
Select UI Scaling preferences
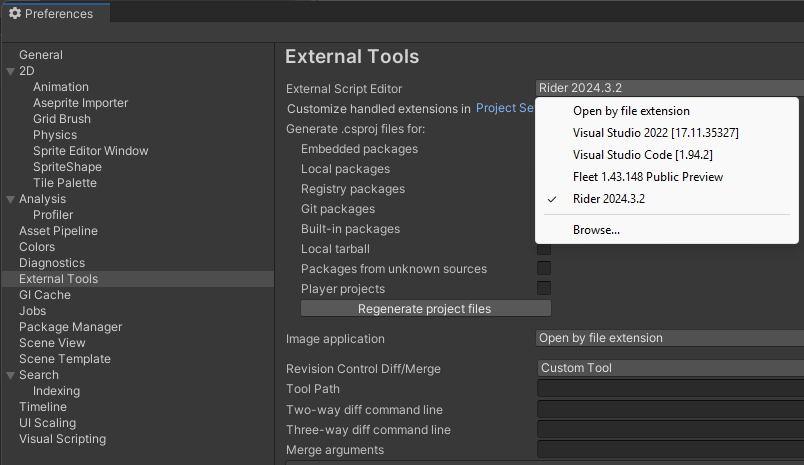tap(48, 422)
